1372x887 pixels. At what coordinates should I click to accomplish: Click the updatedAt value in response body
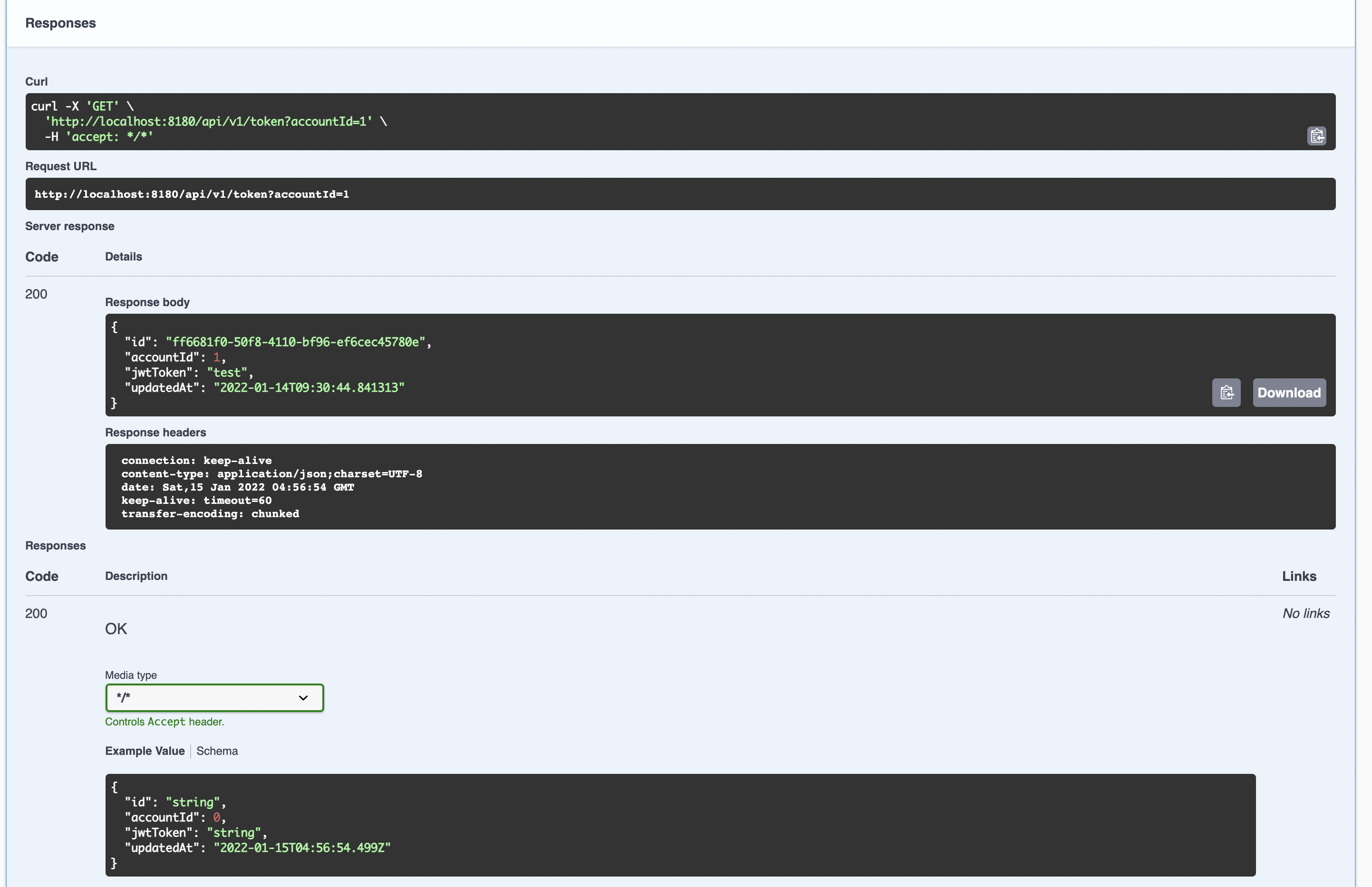point(309,387)
